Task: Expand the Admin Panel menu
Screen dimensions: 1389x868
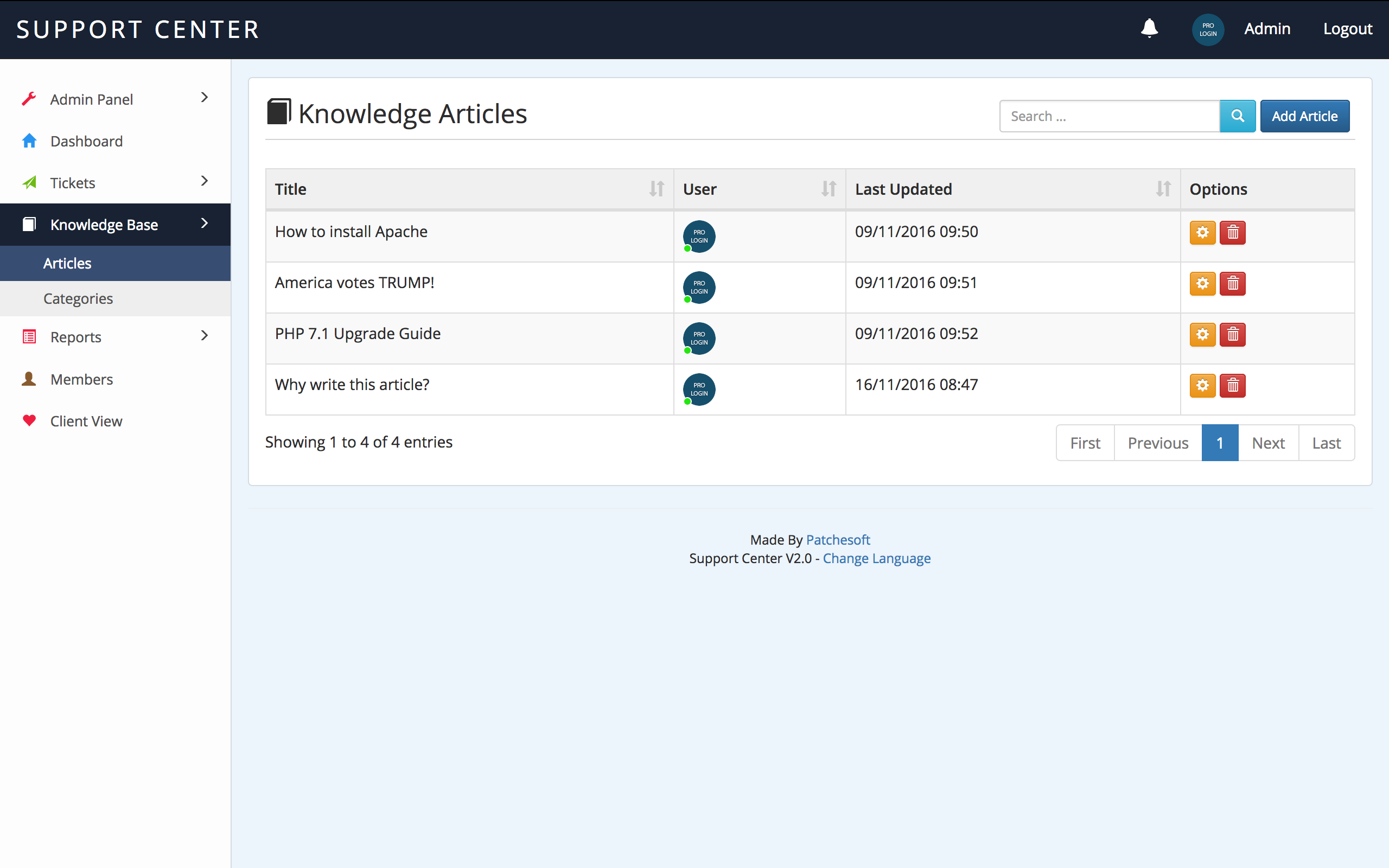Action: 115,99
